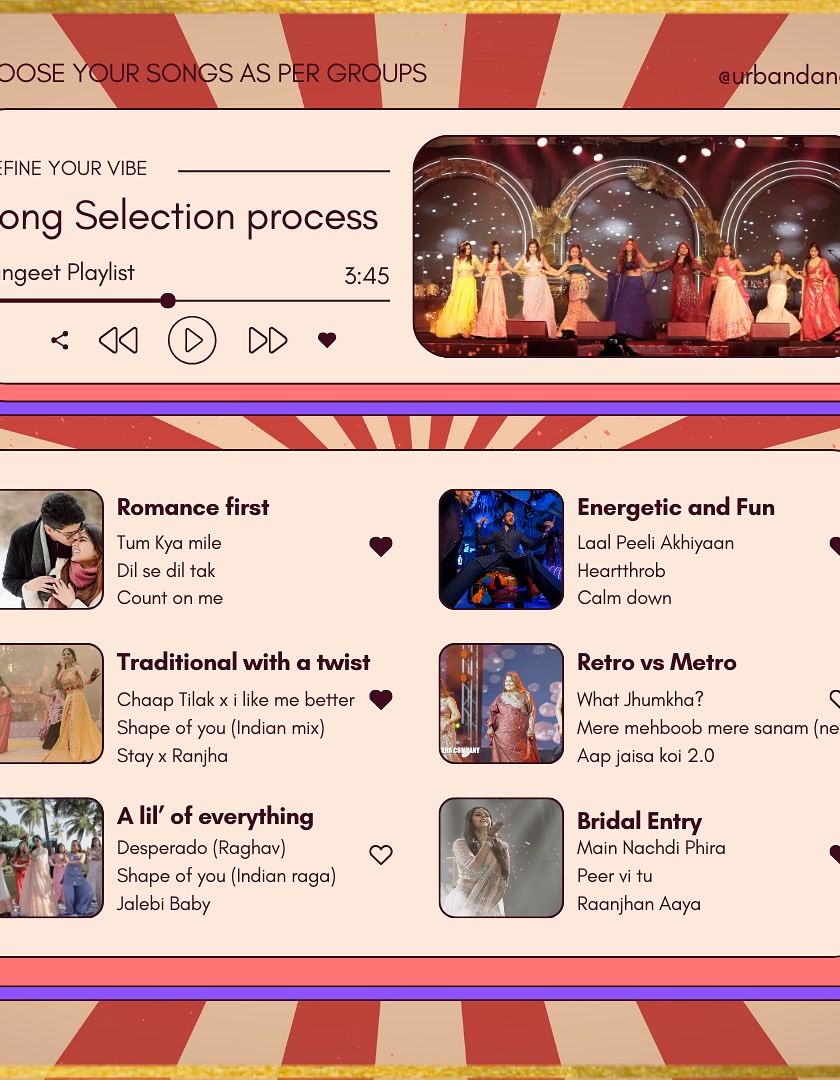Open the Energetic and Fun dance thumbnail
840x1080 pixels.
pos(501,549)
